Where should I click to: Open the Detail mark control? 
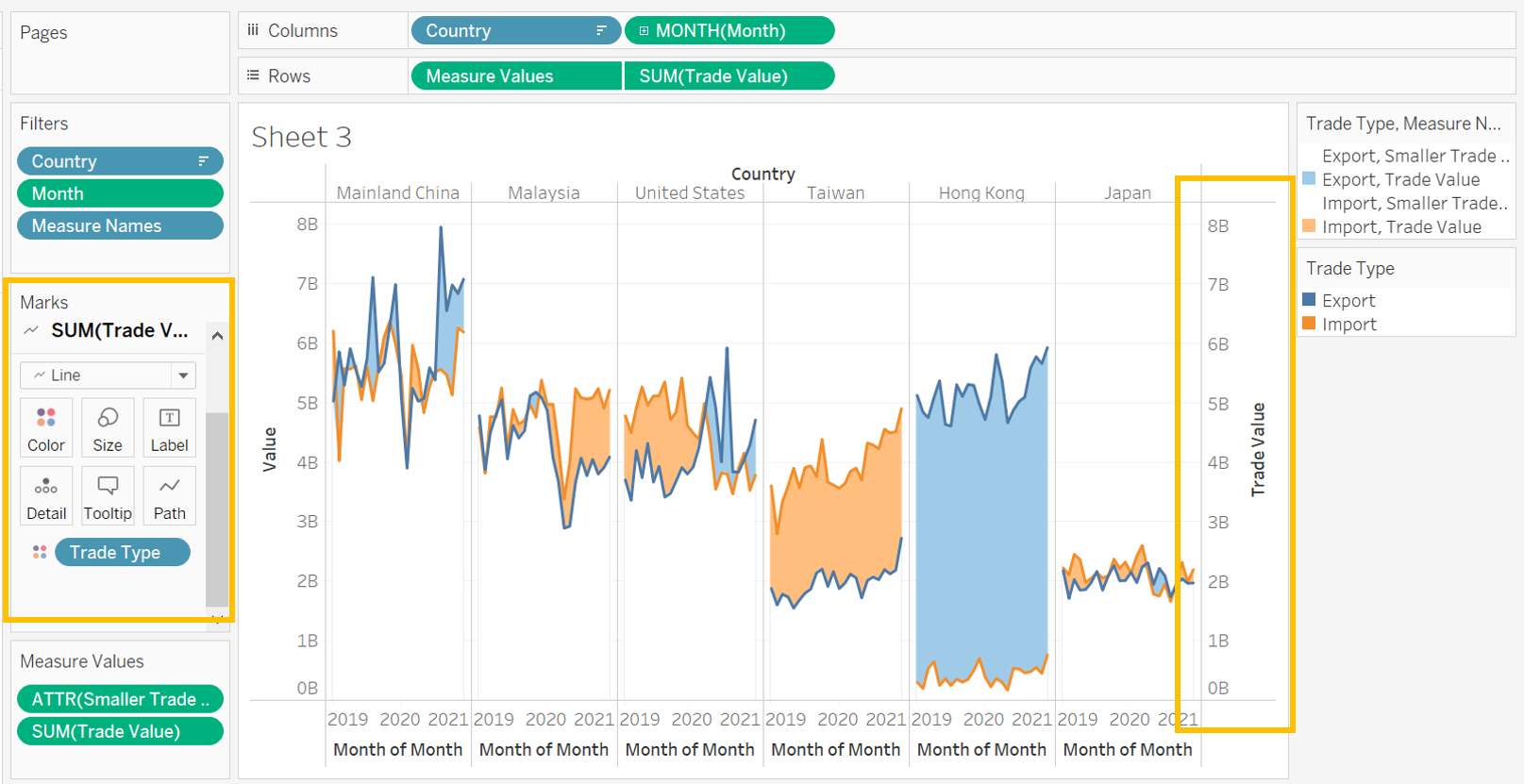coord(45,495)
